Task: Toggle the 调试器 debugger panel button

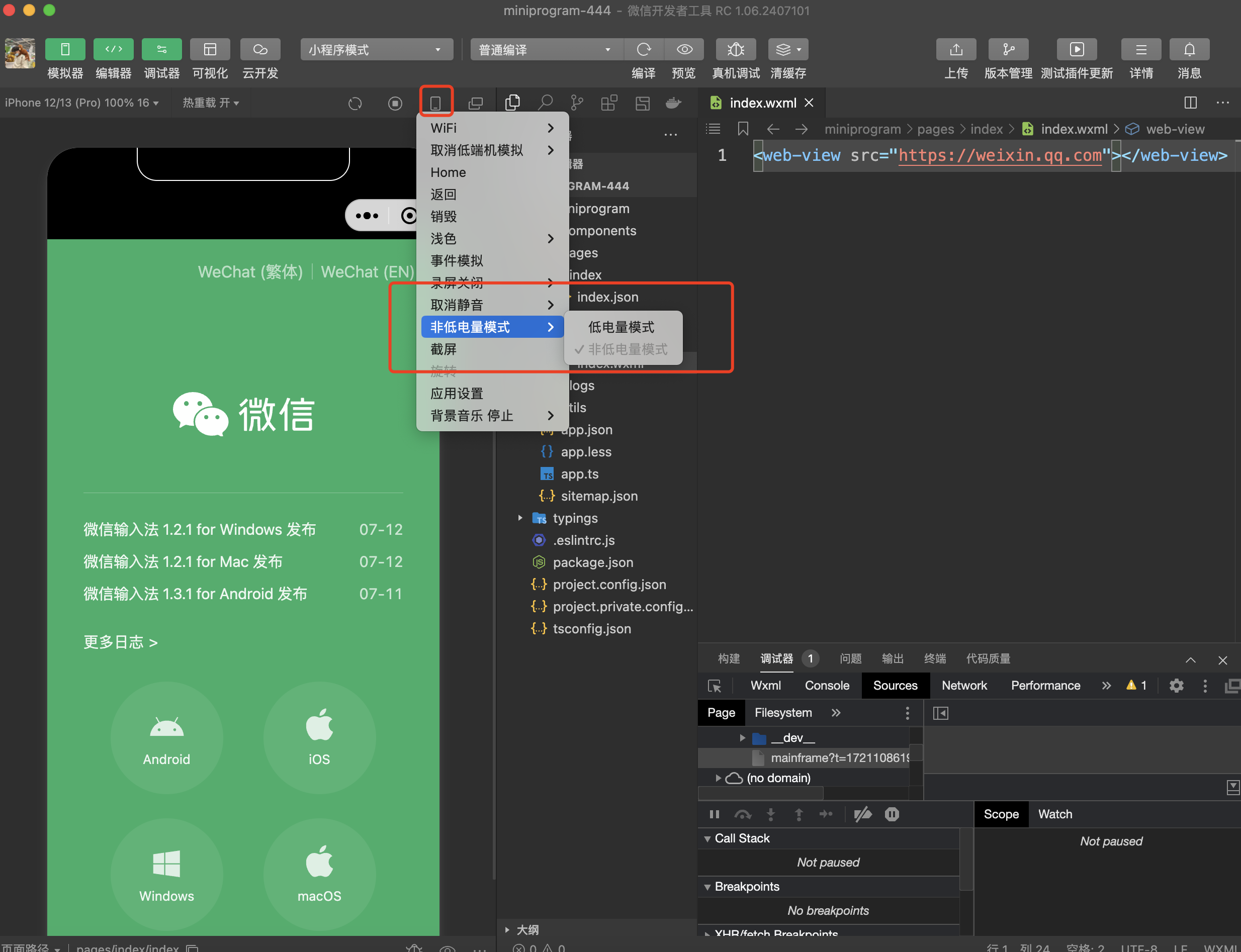Action: click(x=161, y=49)
